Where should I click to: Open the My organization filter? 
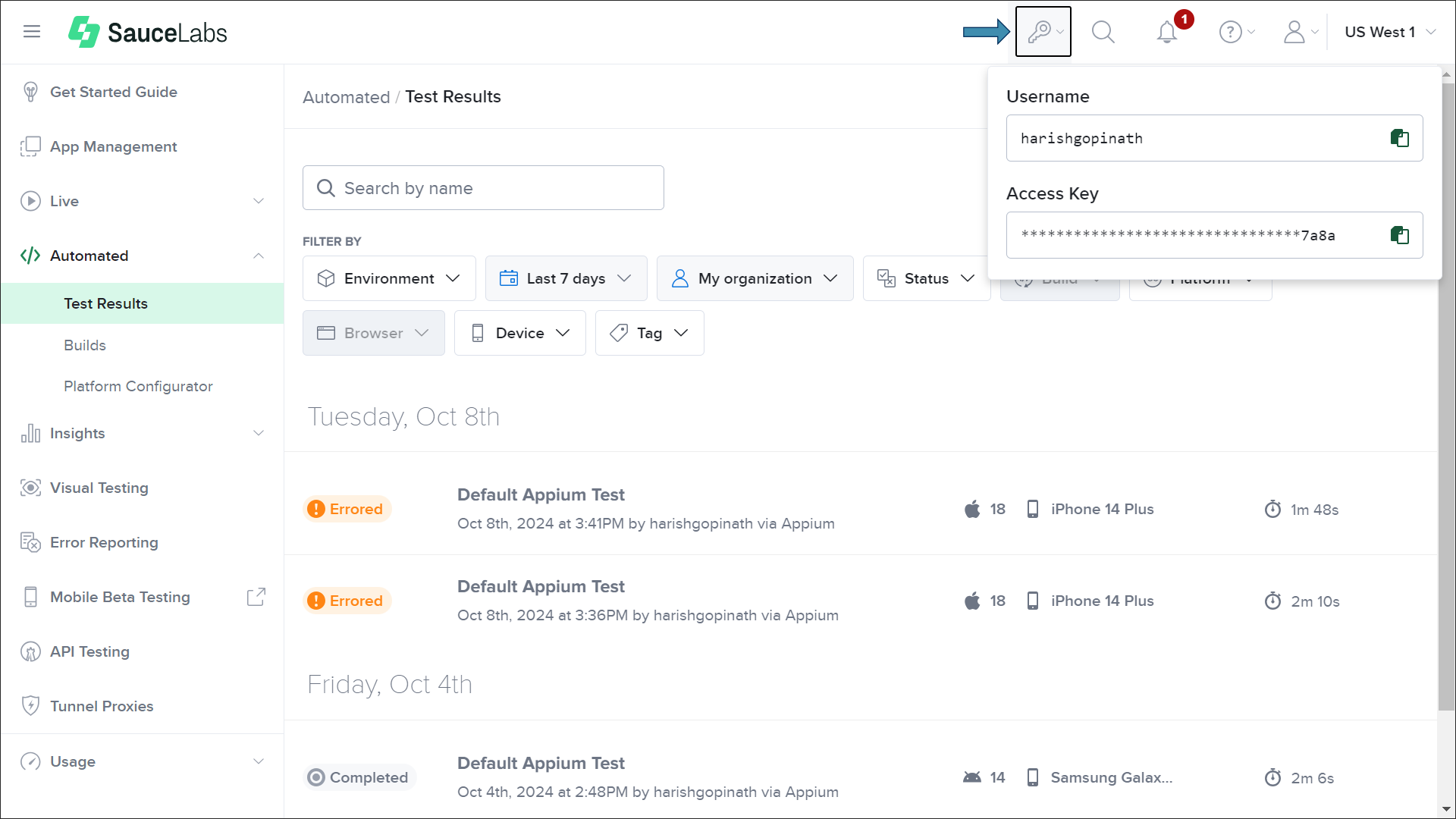point(755,278)
